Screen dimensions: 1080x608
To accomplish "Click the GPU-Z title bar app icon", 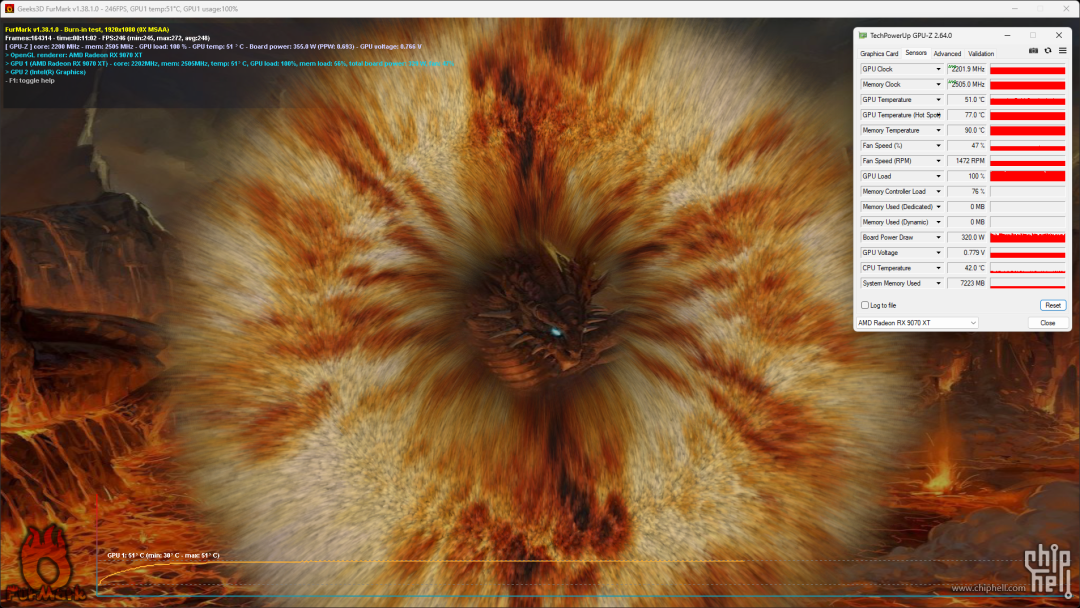I will [x=863, y=35].
